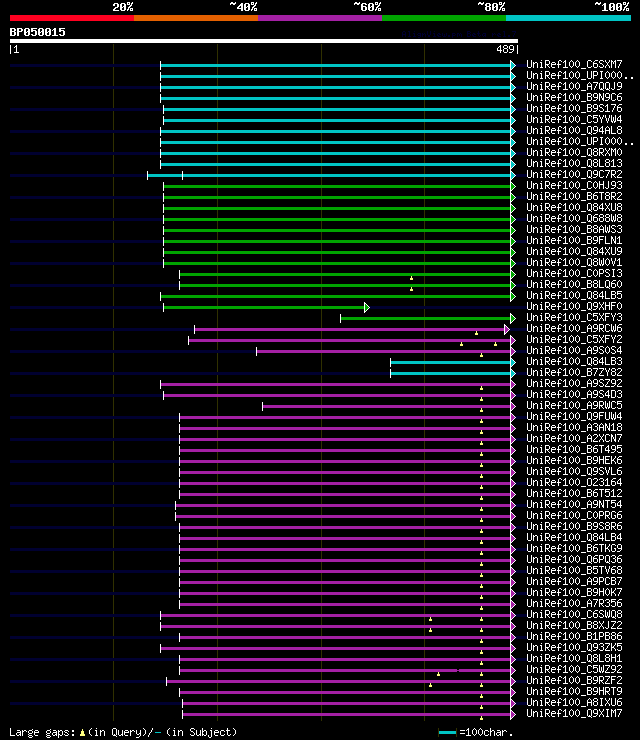This screenshot has height=740, width=640.
Task: Open hit UniRef100_Q6PQ36
Action: click(x=574, y=559)
